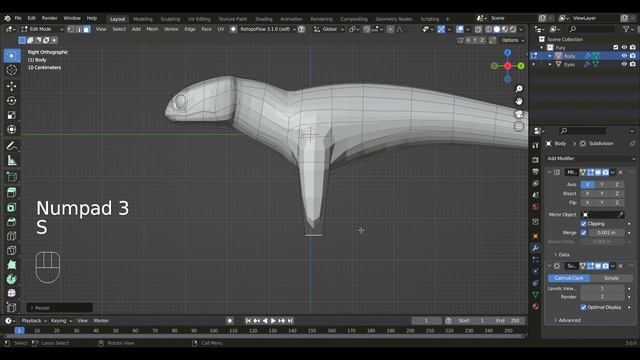Click the Play animation button
Image resolution: width=640 pixels, height=360 pixels.
(273, 321)
